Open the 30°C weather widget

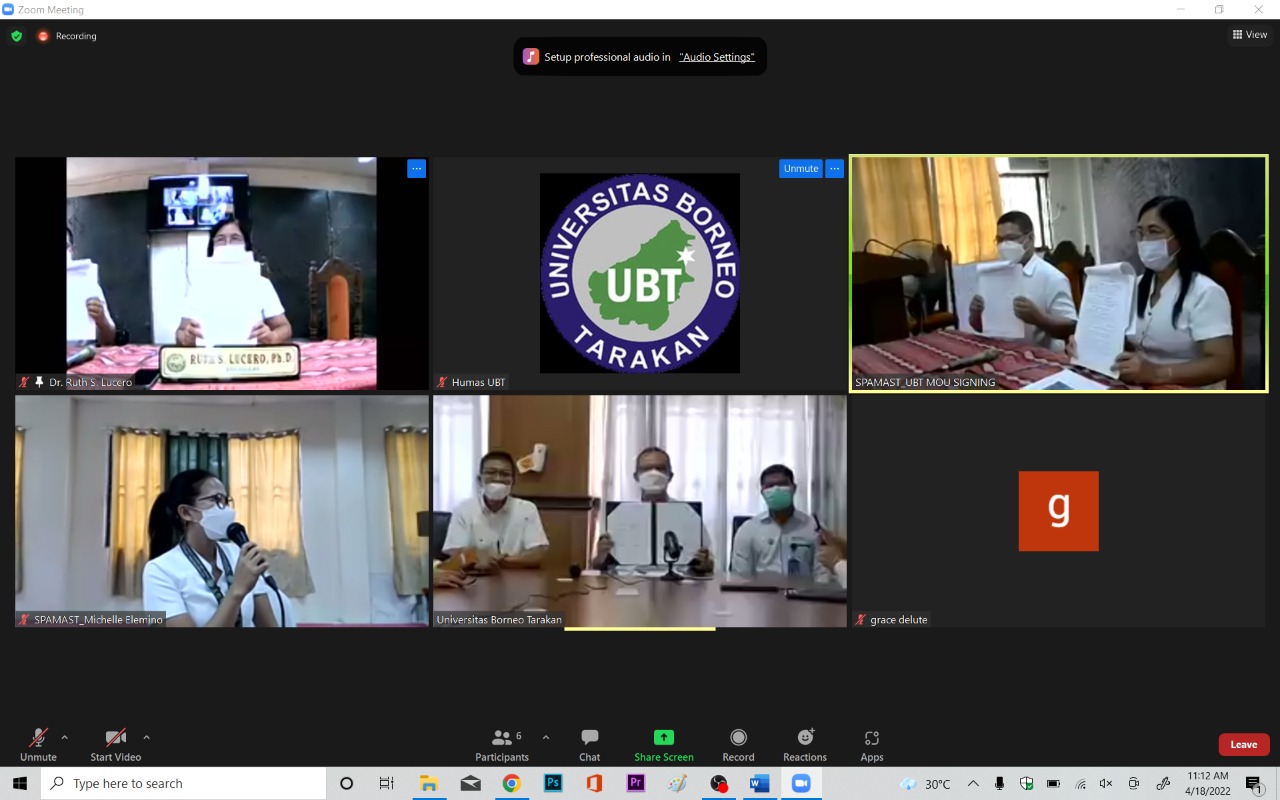[x=925, y=784]
